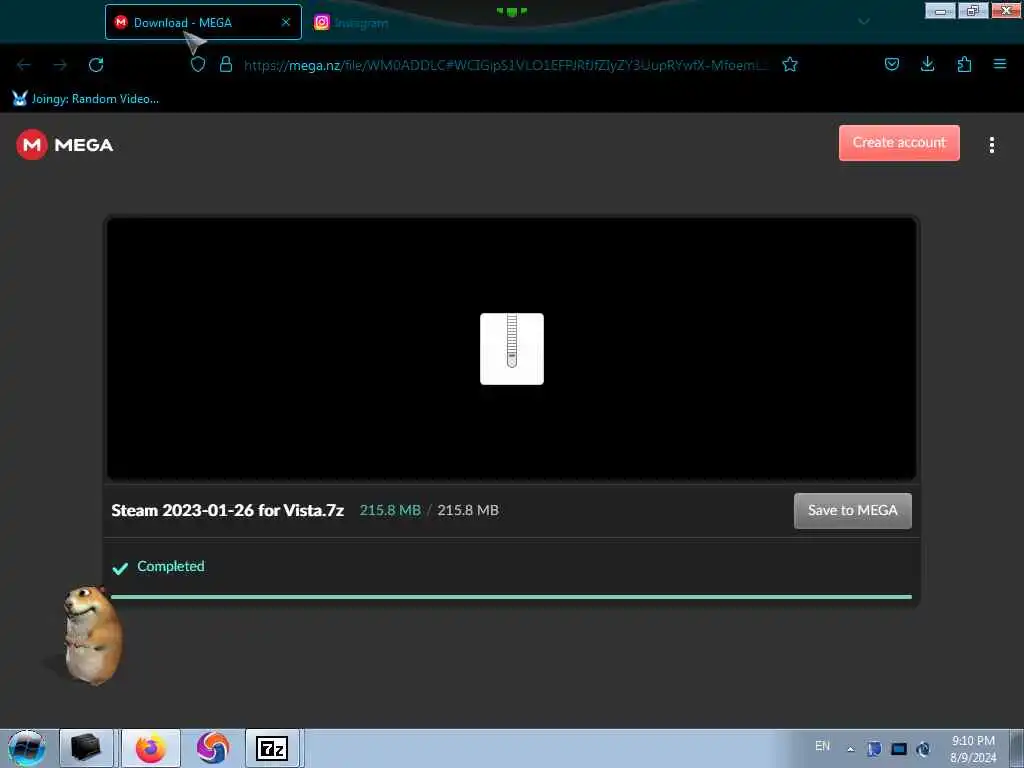The width and height of the screenshot is (1024, 768).
Task: Open 7-Zip from the taskbar
Action: pos(272,748)
